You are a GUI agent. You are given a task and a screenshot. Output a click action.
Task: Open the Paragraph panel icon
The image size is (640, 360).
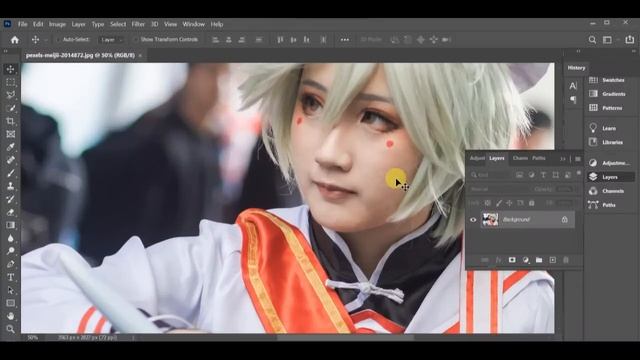[x=573, y=100]
